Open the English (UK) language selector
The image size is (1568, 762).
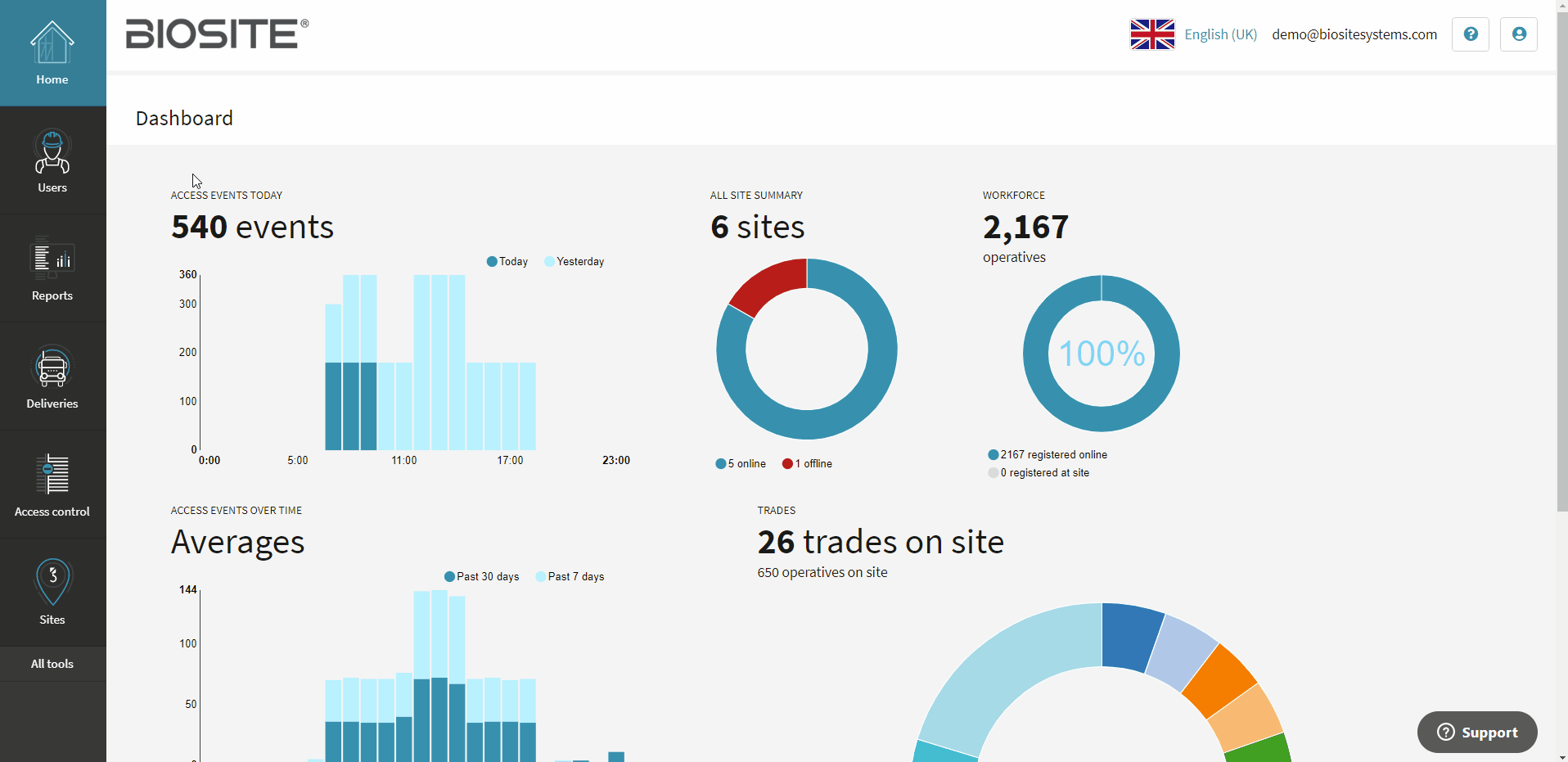pyautogui.click(x=1220, y=34)
